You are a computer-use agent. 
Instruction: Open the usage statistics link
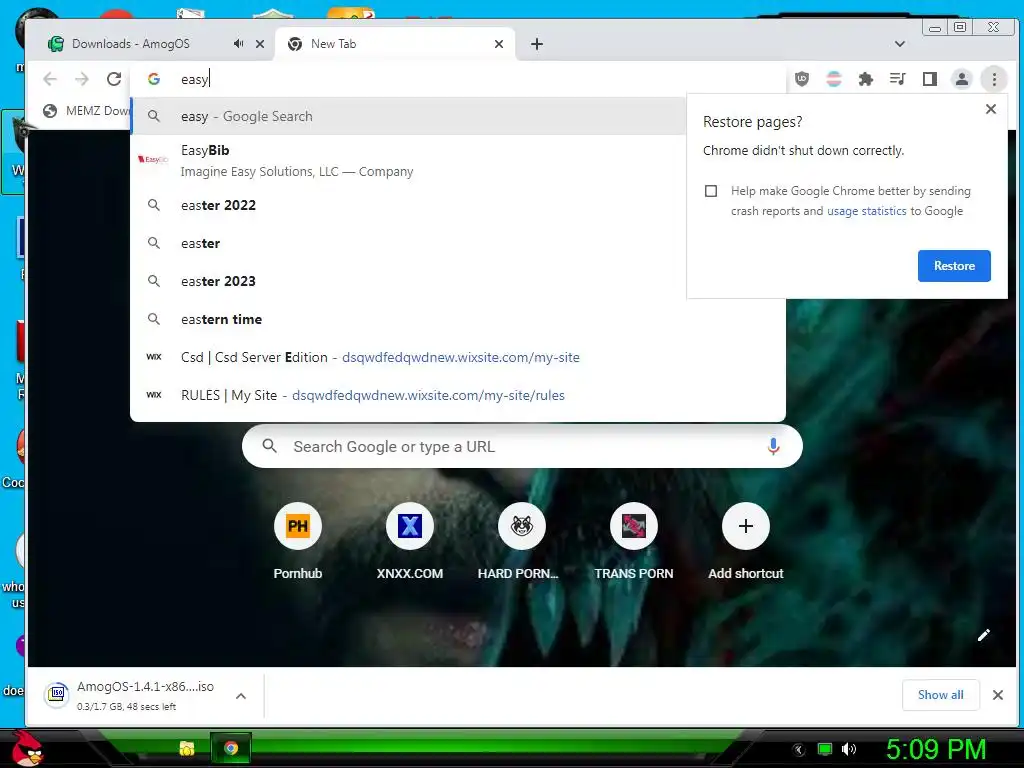(x=867, y=211)
